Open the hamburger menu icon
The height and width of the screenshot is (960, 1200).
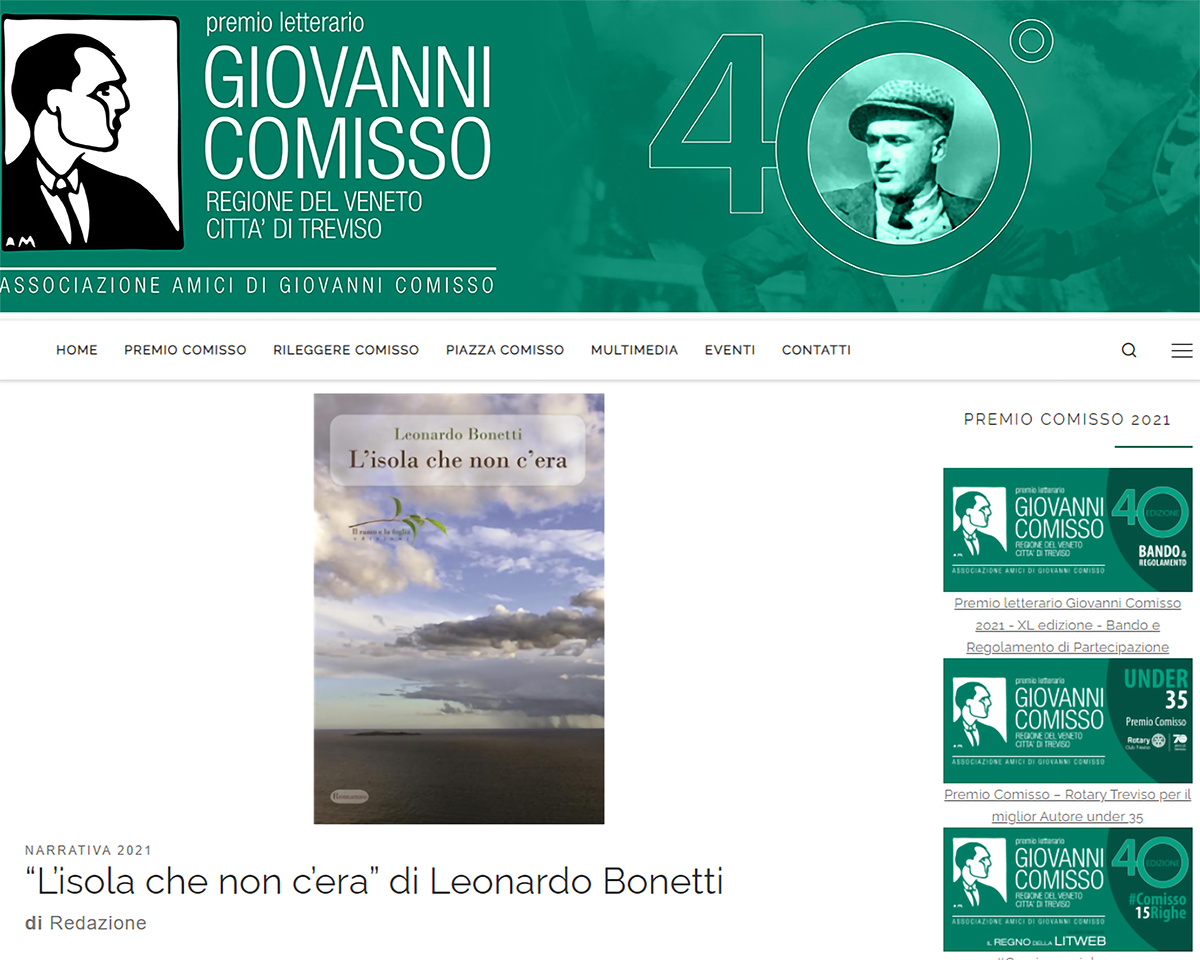pos(1181,350)
